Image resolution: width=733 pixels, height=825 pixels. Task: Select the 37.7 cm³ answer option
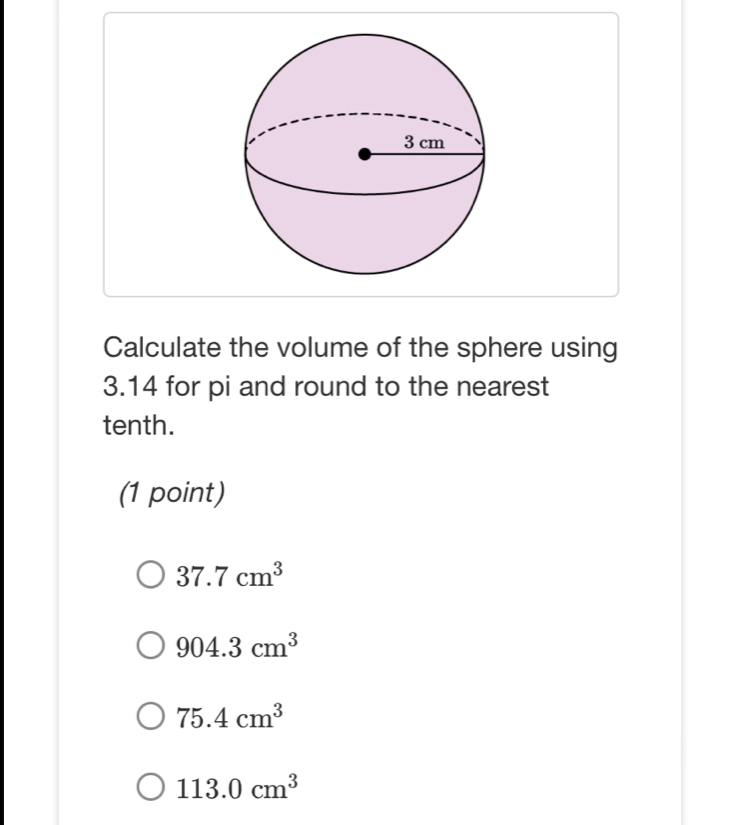pos(149,573)
